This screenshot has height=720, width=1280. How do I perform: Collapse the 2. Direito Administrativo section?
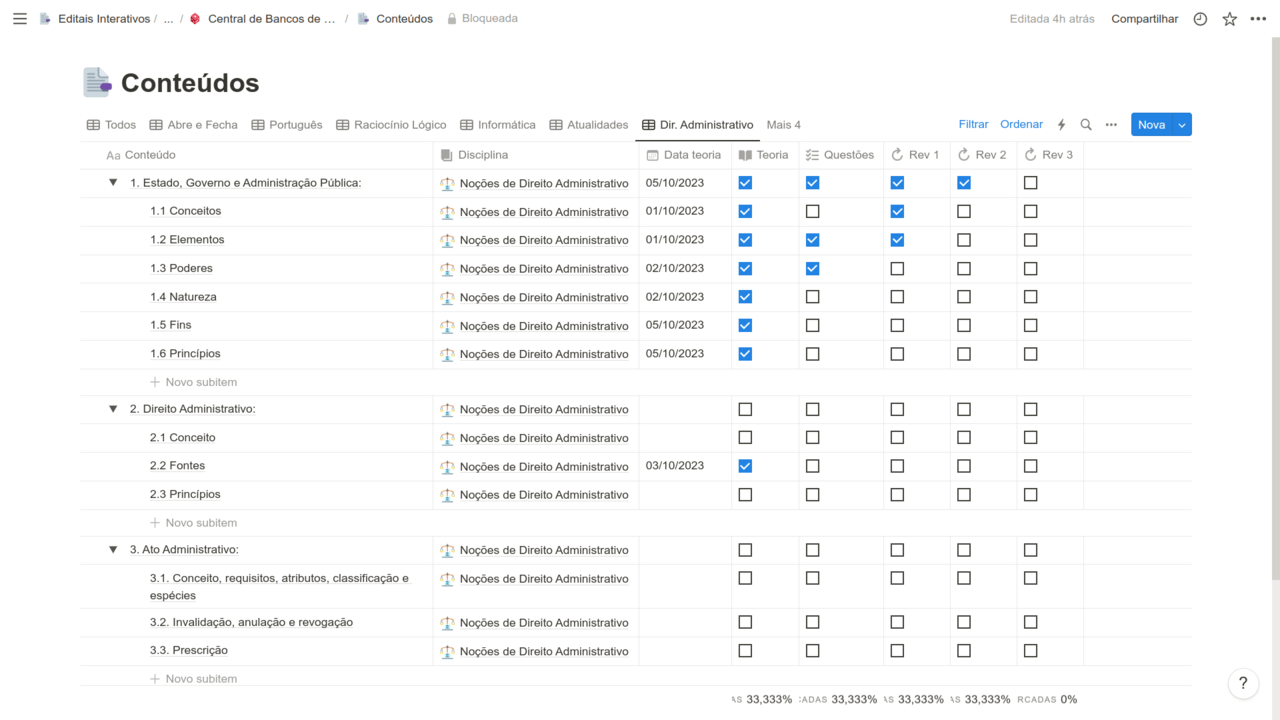[x=113, y=409]
